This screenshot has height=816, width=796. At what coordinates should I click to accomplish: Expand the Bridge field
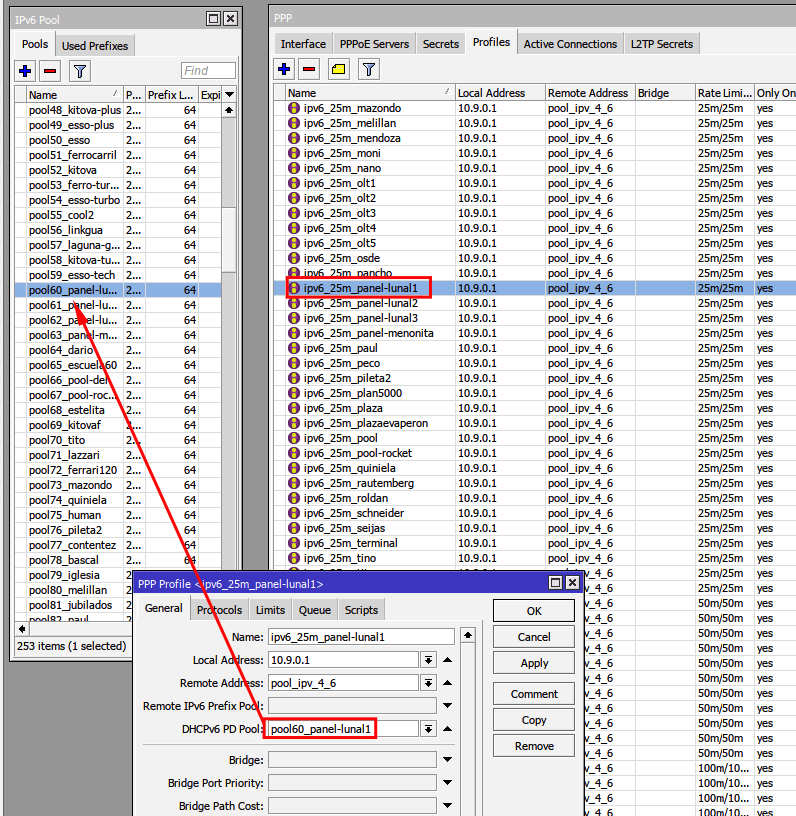coord(447,760)
